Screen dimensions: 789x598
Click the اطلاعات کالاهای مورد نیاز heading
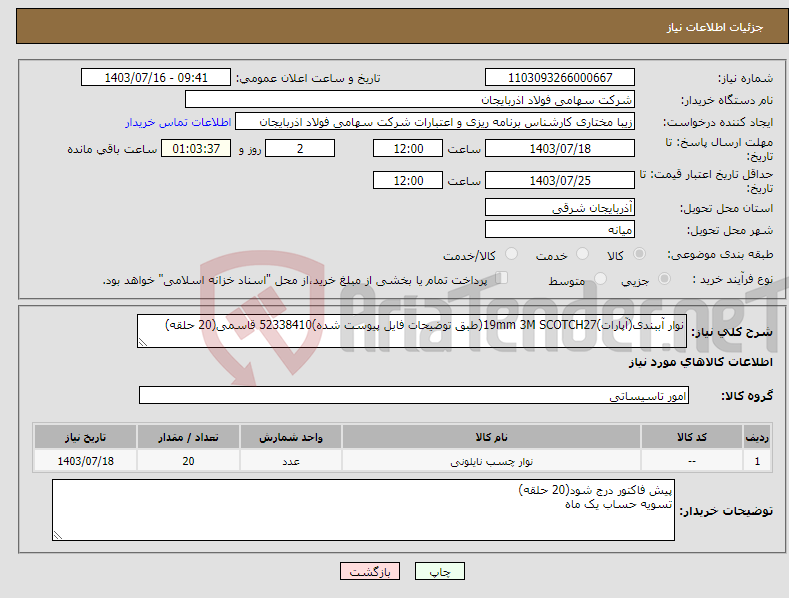[x=700, y=362]
